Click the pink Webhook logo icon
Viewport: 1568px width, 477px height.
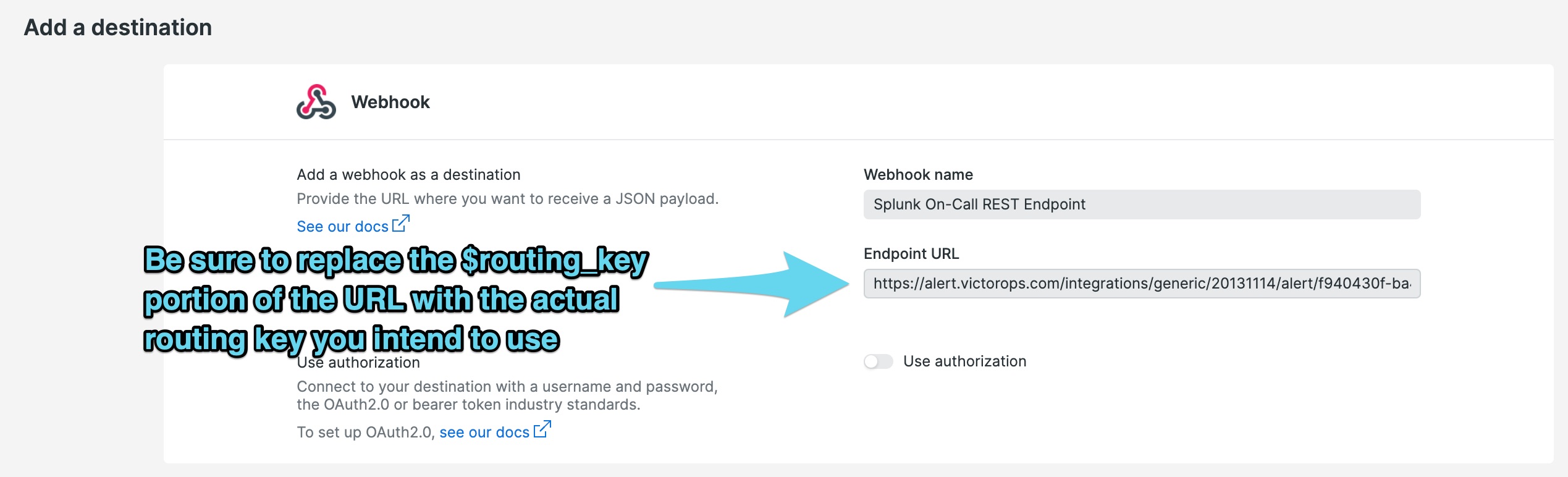[x=316, y=103]
